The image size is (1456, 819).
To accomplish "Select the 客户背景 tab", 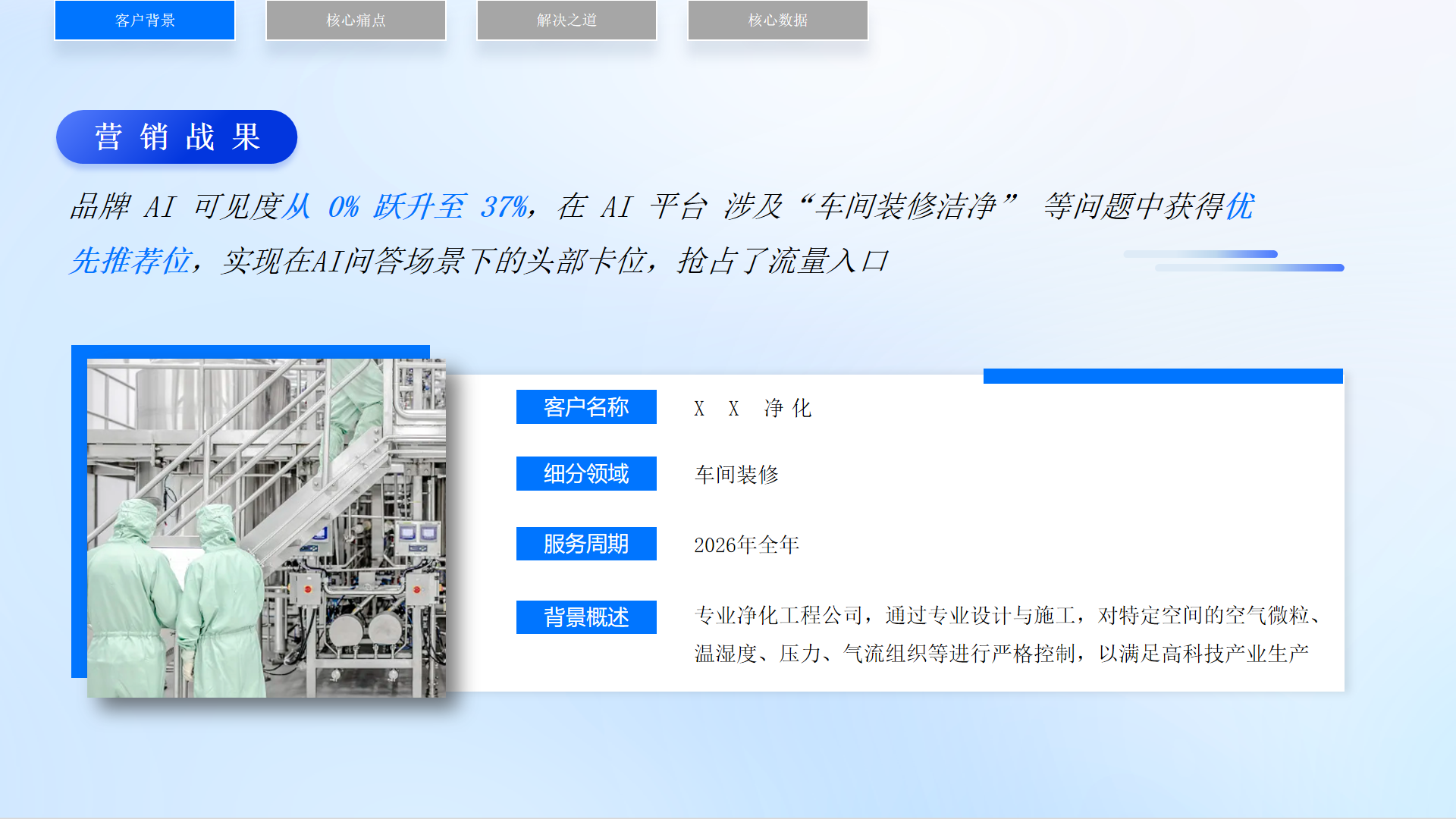I will [145, 20].
